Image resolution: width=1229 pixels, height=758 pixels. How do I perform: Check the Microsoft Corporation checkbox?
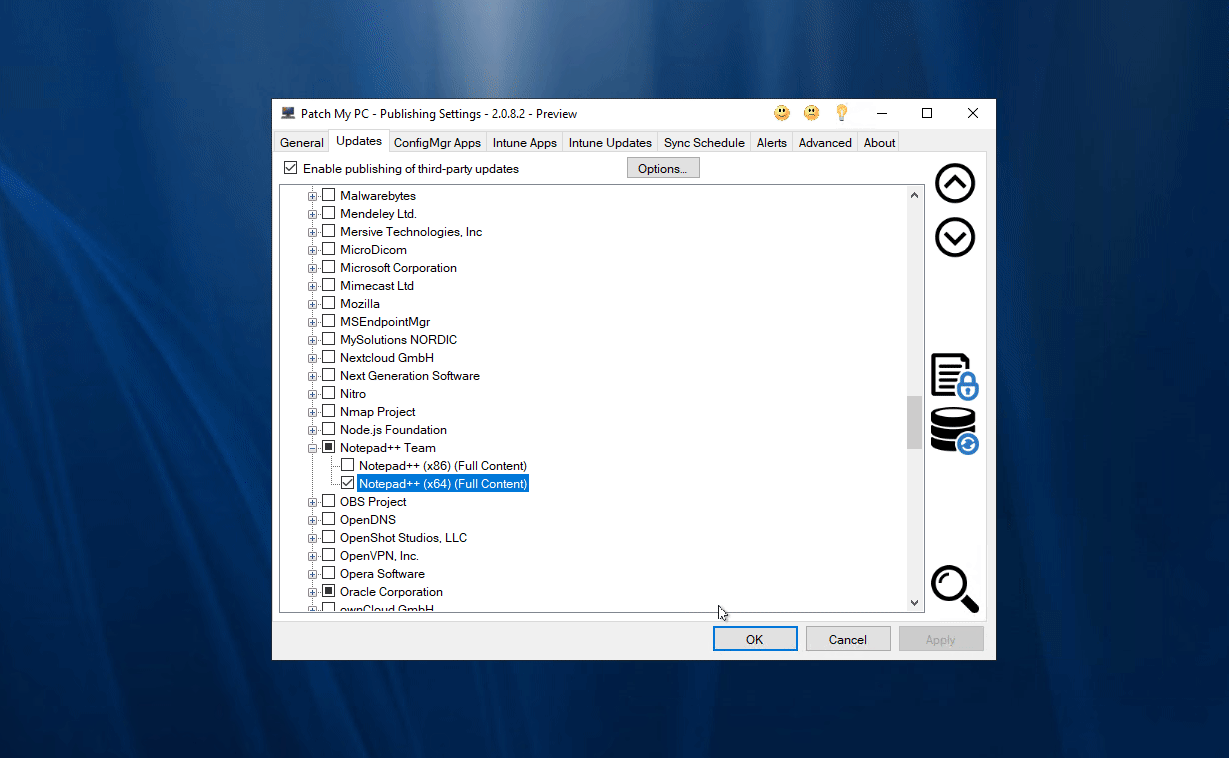[328, 267]
